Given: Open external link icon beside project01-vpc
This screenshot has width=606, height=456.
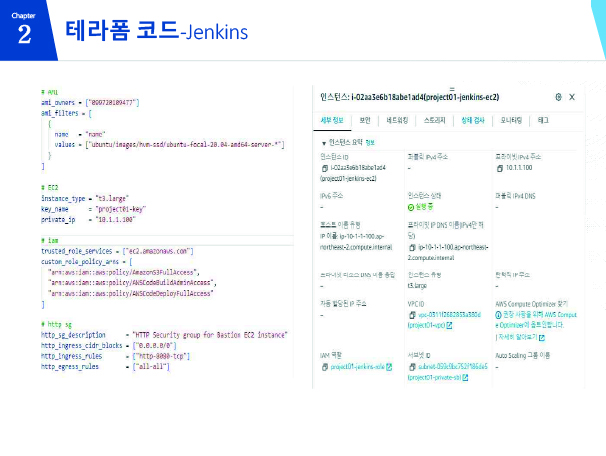Looking at the screenshot, I should [449, 325].
